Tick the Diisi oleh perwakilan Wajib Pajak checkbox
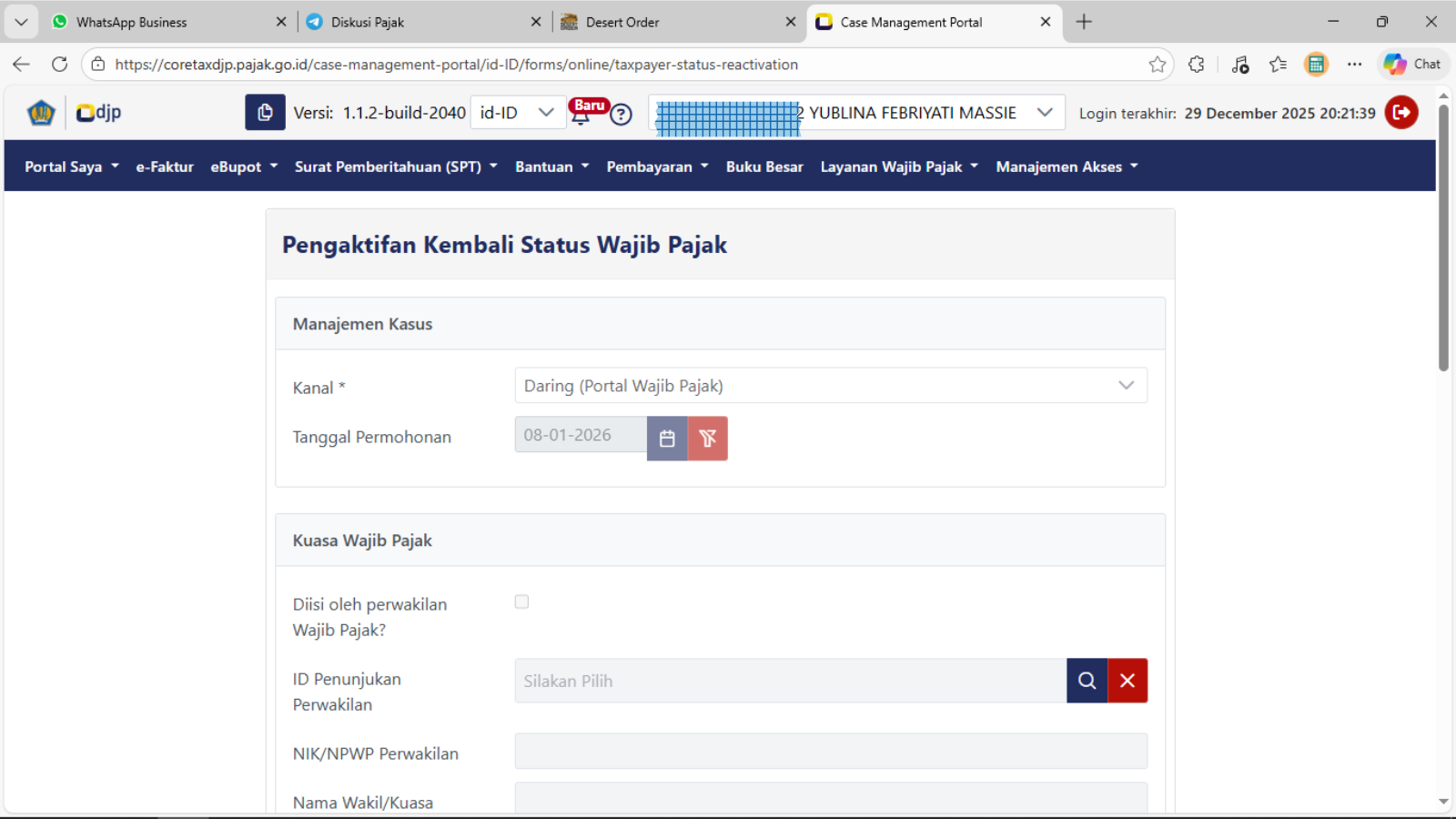The width and height of the screenshot is (1456, 819). [521, 602]
